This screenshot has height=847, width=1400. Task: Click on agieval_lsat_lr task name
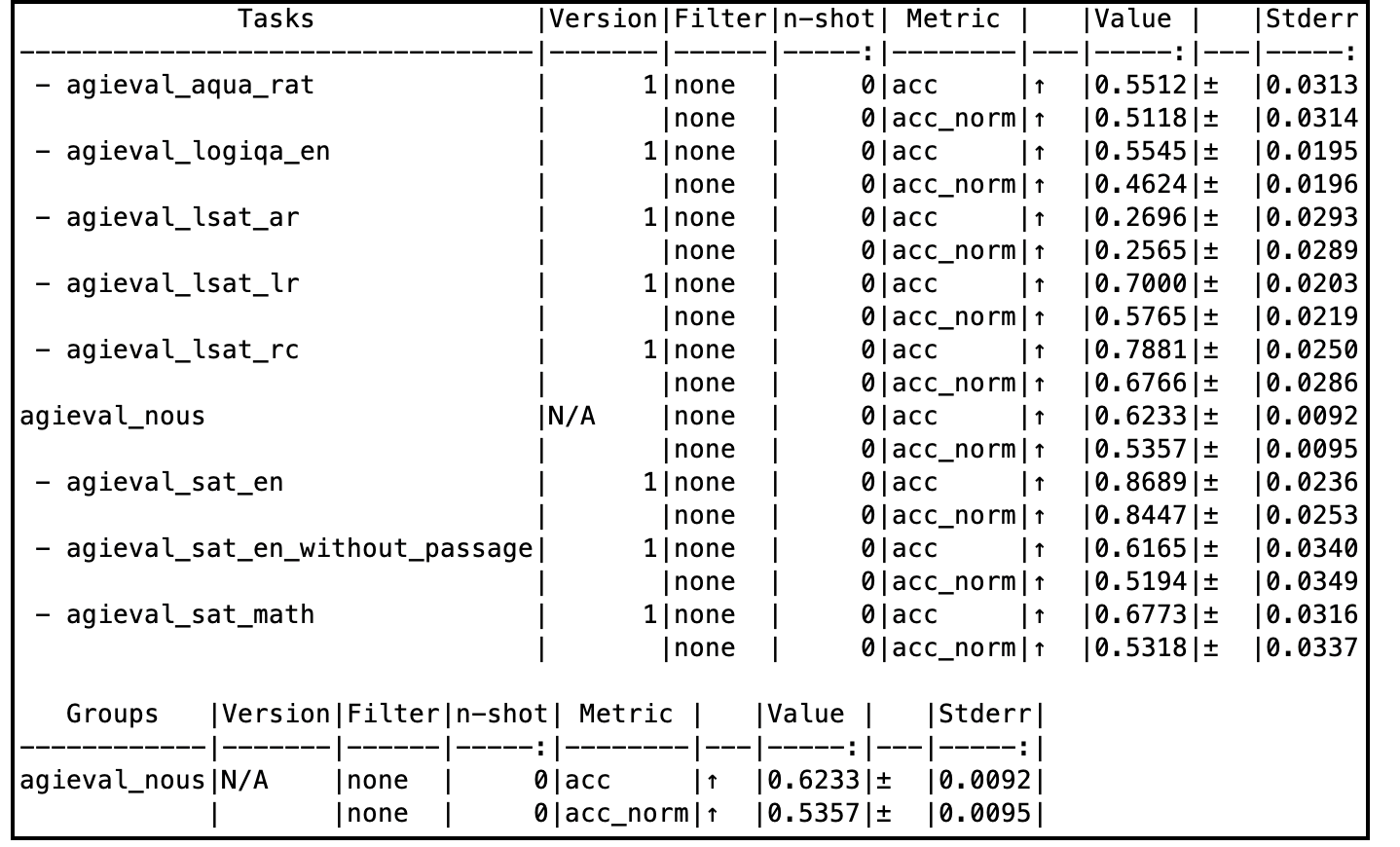pos(182,284)
